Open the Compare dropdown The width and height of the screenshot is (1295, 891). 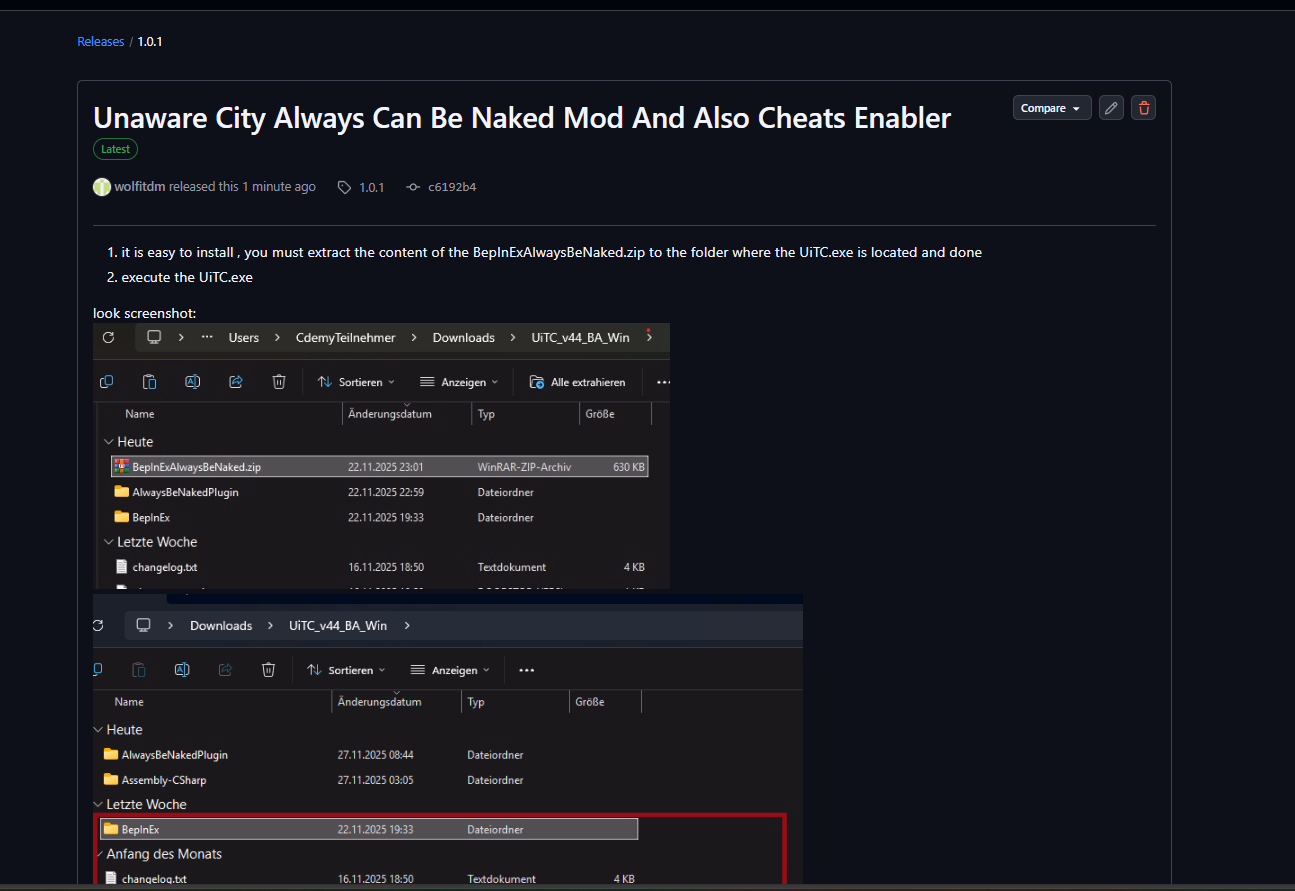(1052, 108)
